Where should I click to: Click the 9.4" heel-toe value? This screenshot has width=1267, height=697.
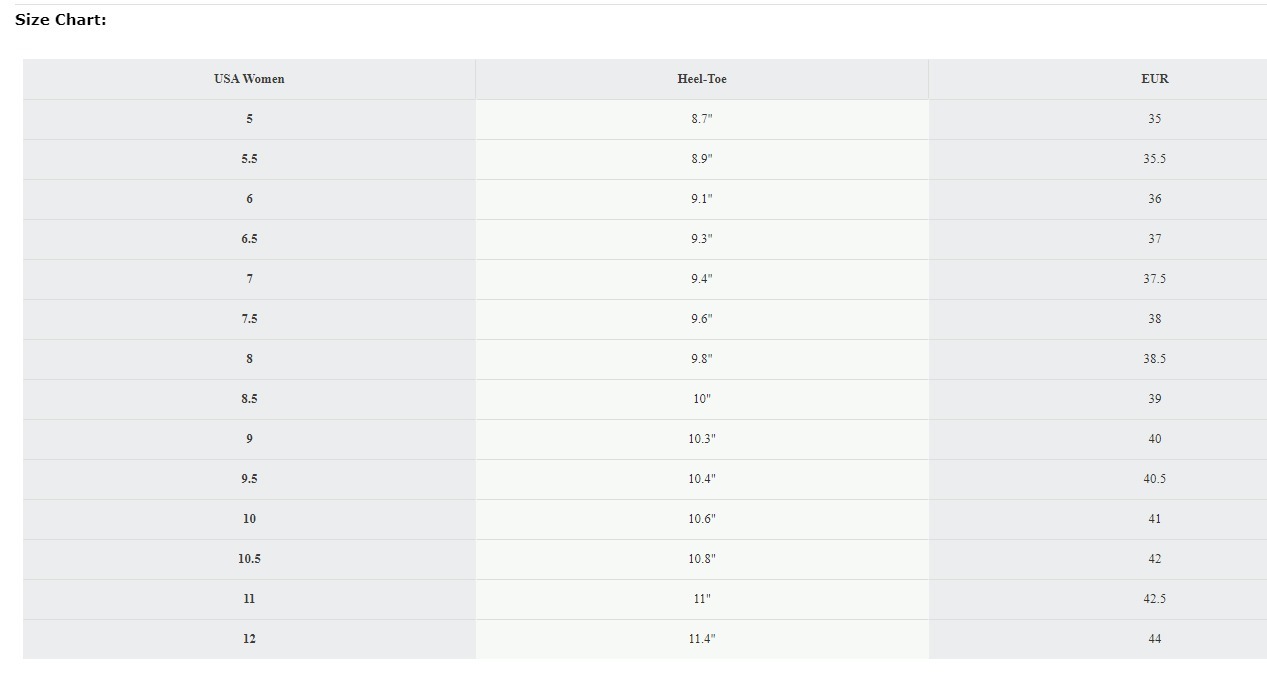pos(702,279)
